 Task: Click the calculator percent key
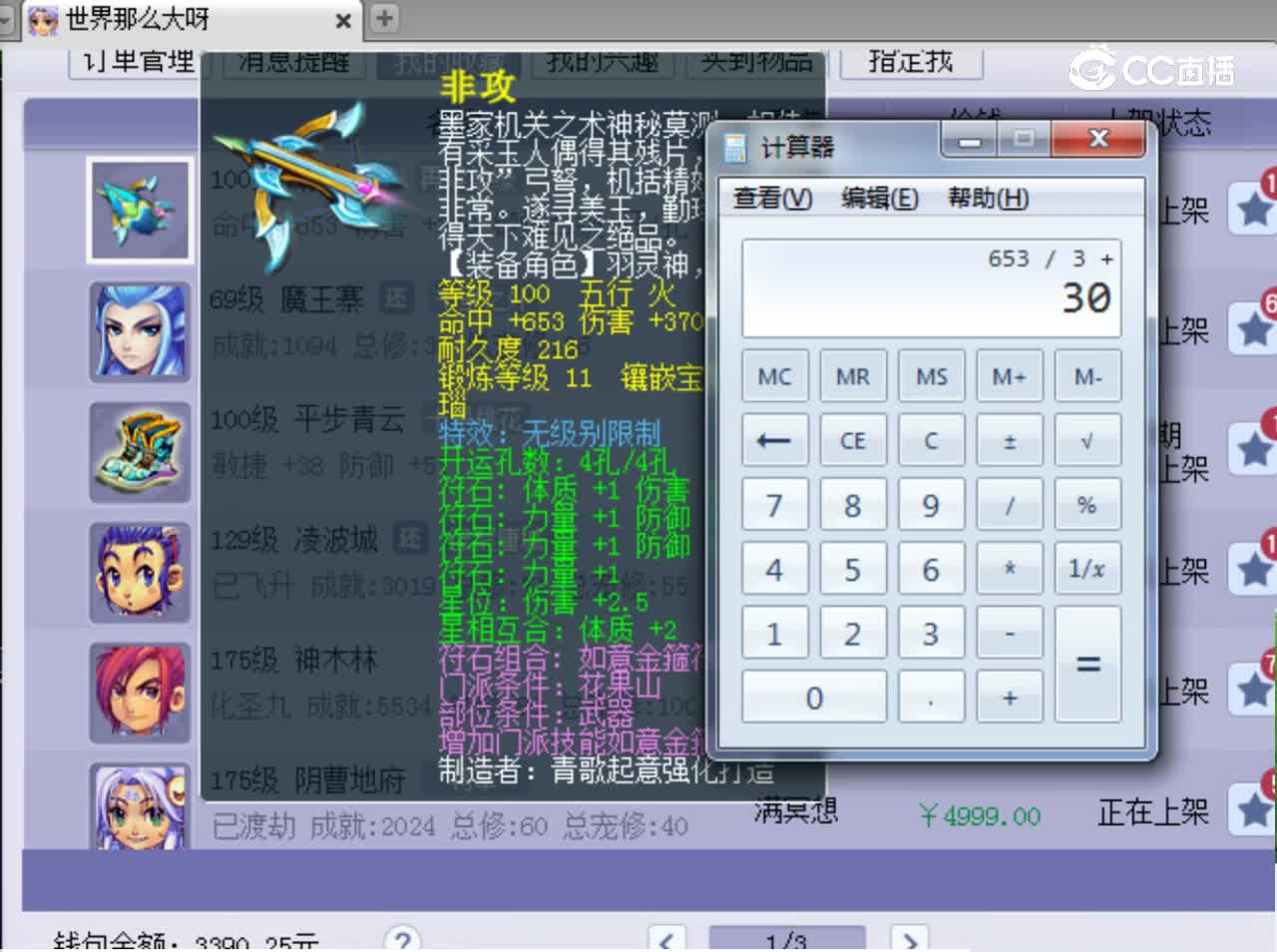[1087, 505]
